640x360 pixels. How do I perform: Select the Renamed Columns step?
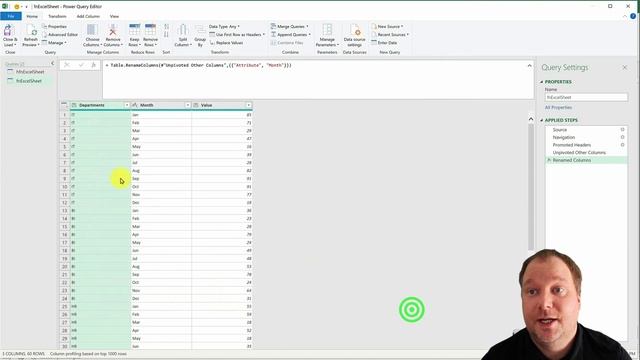click(586, 160)
